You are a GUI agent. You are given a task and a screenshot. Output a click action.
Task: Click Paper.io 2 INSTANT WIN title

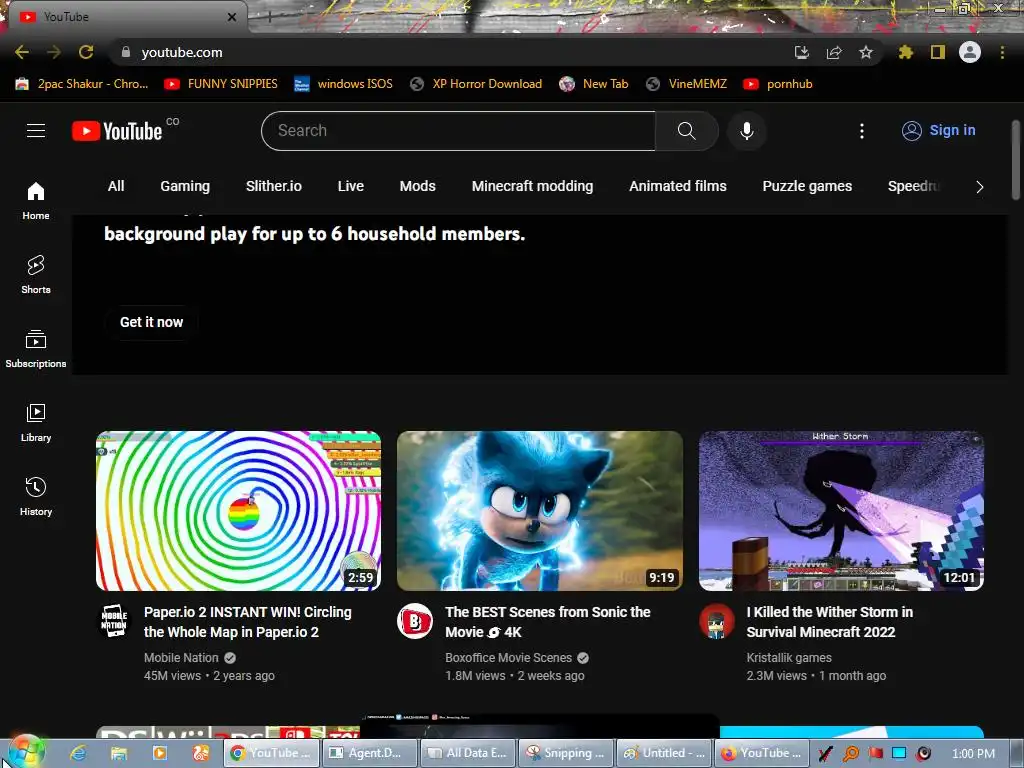click(x=248, y=622)
